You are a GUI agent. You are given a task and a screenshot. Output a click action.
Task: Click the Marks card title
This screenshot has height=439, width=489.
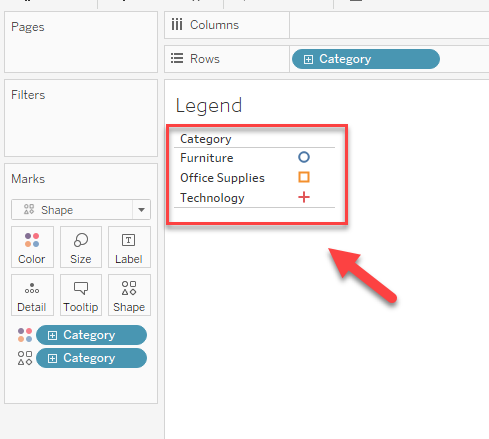(x=28, y=179)
